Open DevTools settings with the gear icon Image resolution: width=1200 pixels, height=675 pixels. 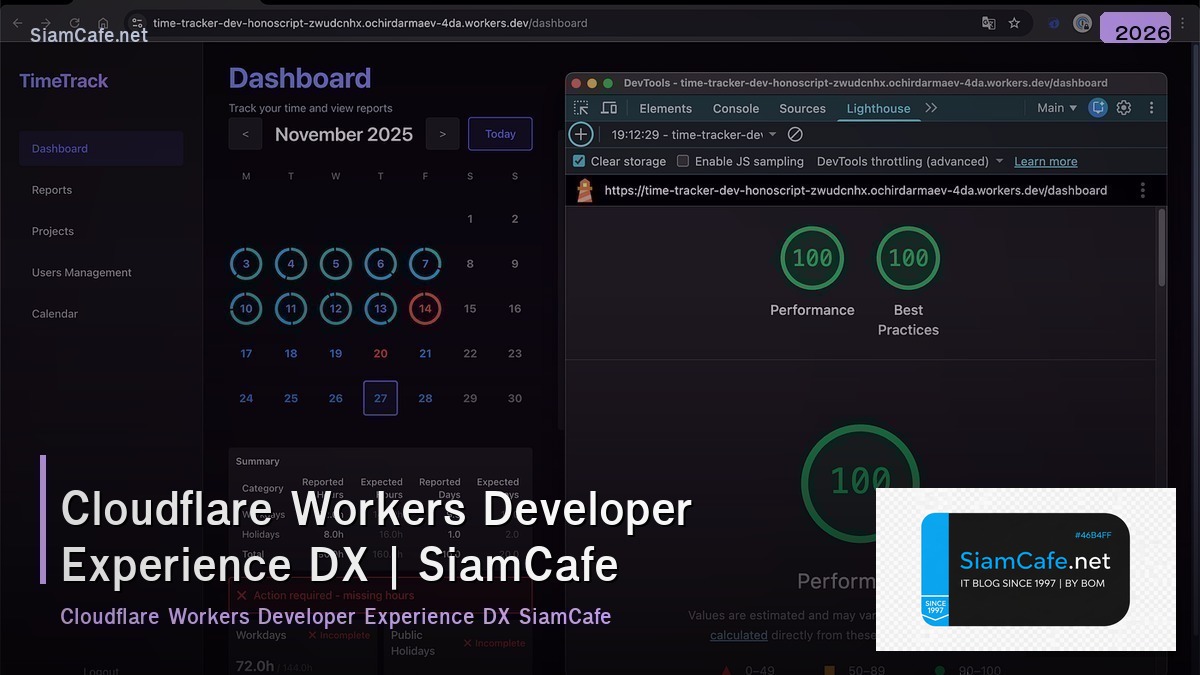point(1123,107)
